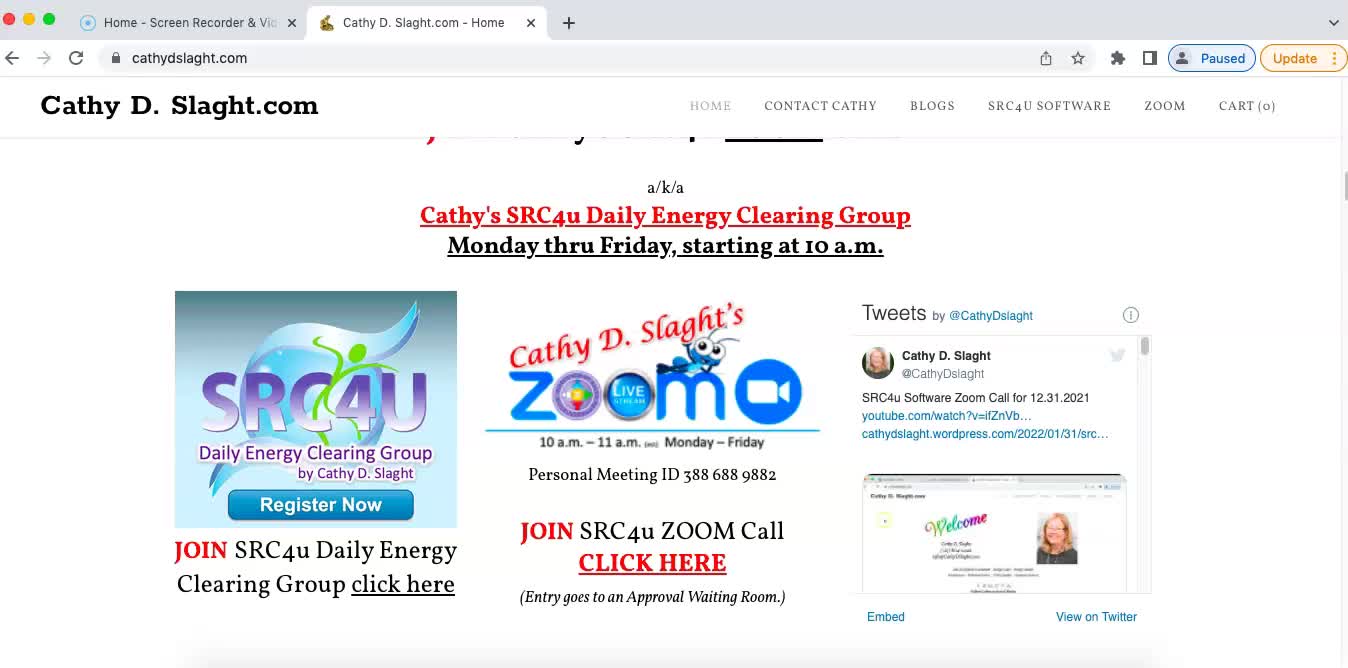Open the ZOOM nav item

tap(1165, 106)
